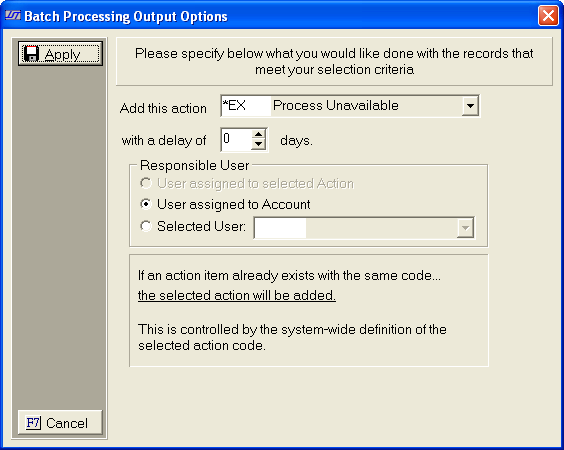Select 'User assigned to selected Action' radio
The image size is (564, 450).
146,183
